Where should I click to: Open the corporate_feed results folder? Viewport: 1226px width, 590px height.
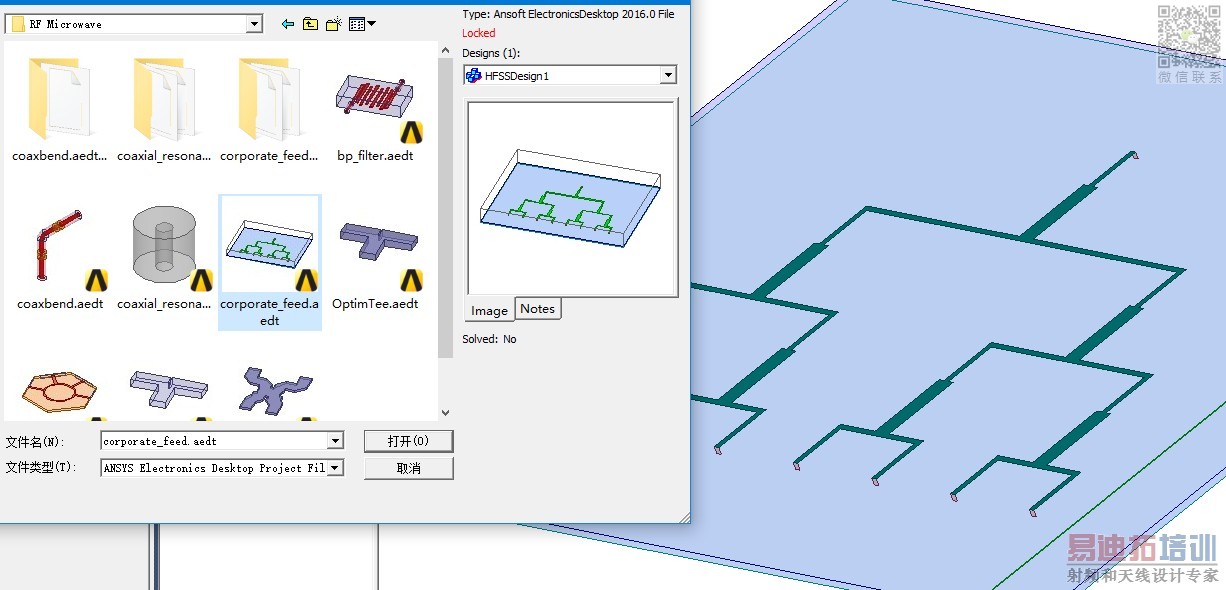coord(269,108)
